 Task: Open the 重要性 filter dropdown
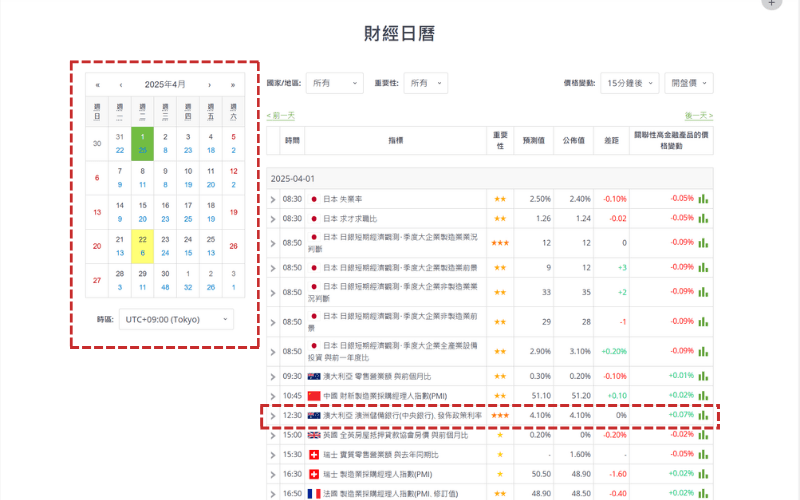(x=427, y=84)
